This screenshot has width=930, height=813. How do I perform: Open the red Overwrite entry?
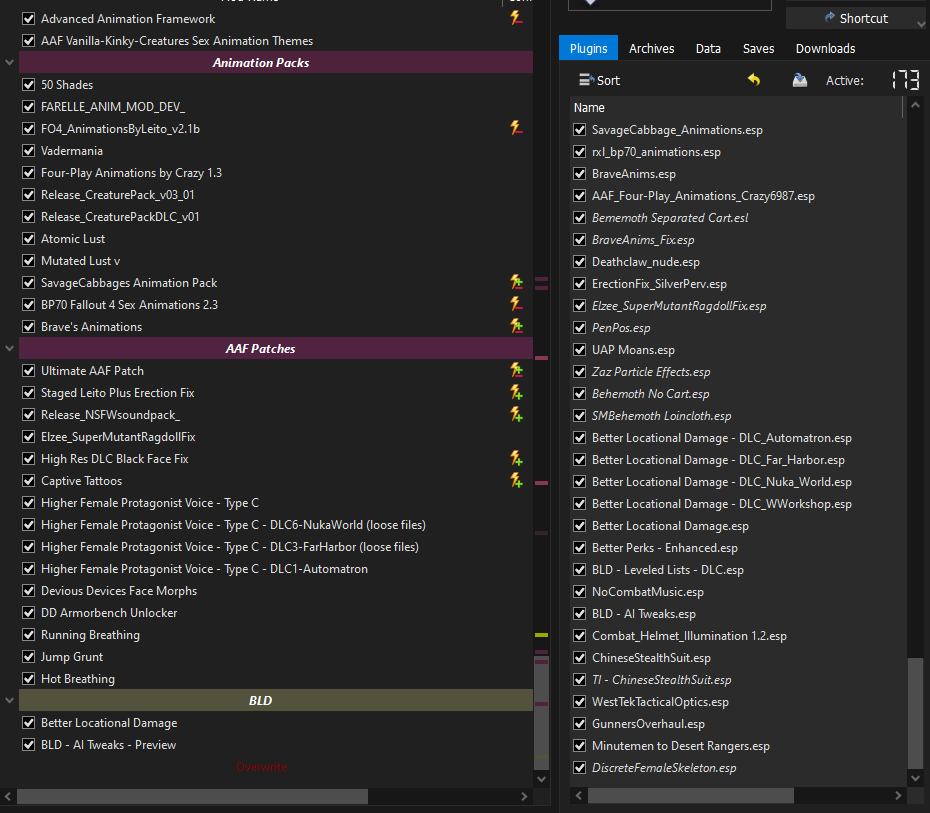coord(260,766)
